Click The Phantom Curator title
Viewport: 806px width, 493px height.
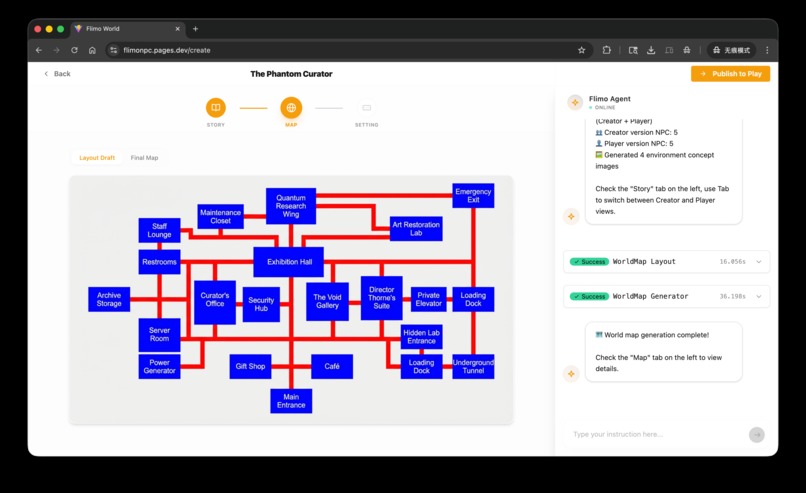coord(291,74)
